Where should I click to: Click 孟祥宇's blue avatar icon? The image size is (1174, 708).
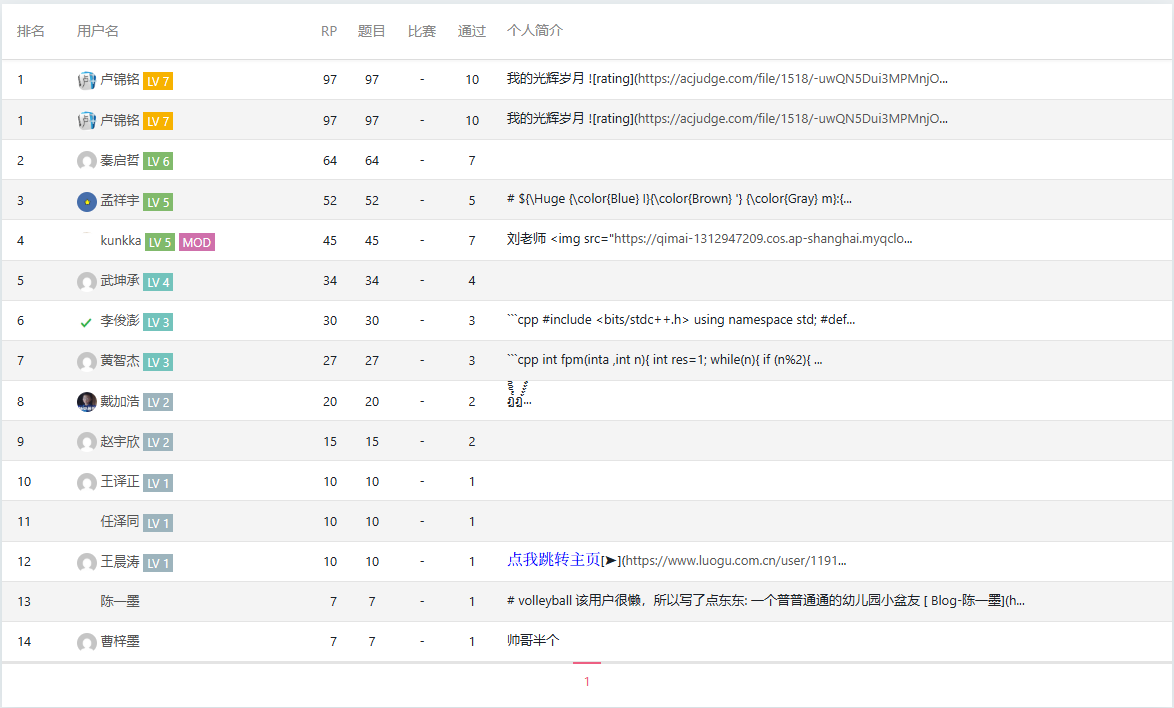click(87, 201)
